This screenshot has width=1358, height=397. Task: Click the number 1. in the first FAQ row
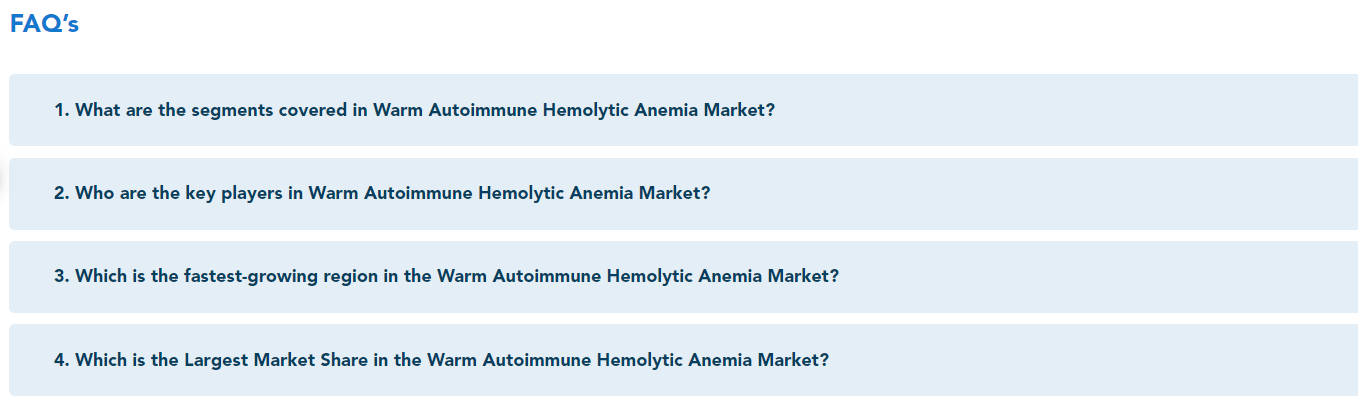pos(62,110)
